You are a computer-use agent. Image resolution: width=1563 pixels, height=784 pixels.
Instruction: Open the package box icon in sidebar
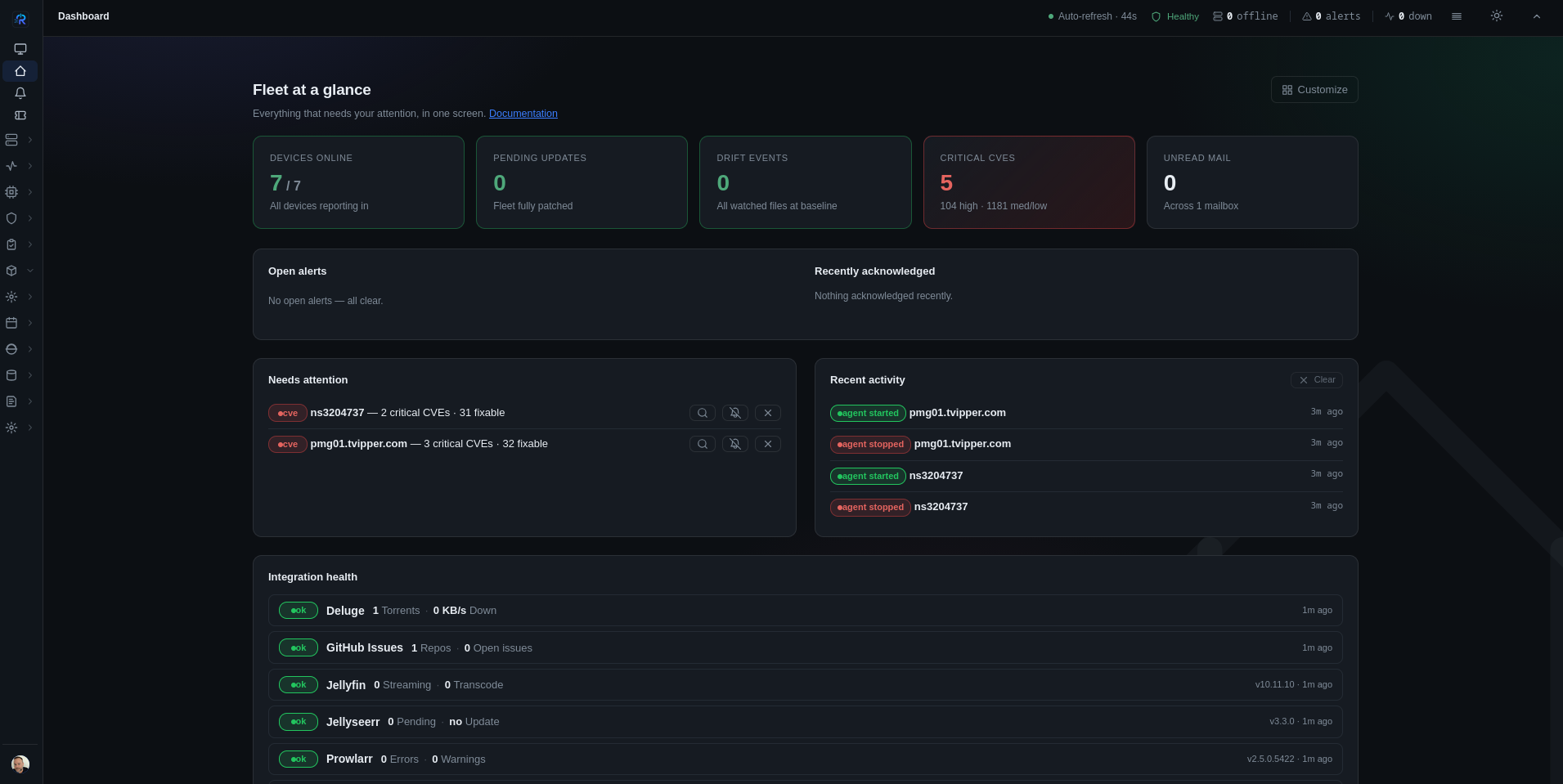pyautogui.click(x=11, y=271)
